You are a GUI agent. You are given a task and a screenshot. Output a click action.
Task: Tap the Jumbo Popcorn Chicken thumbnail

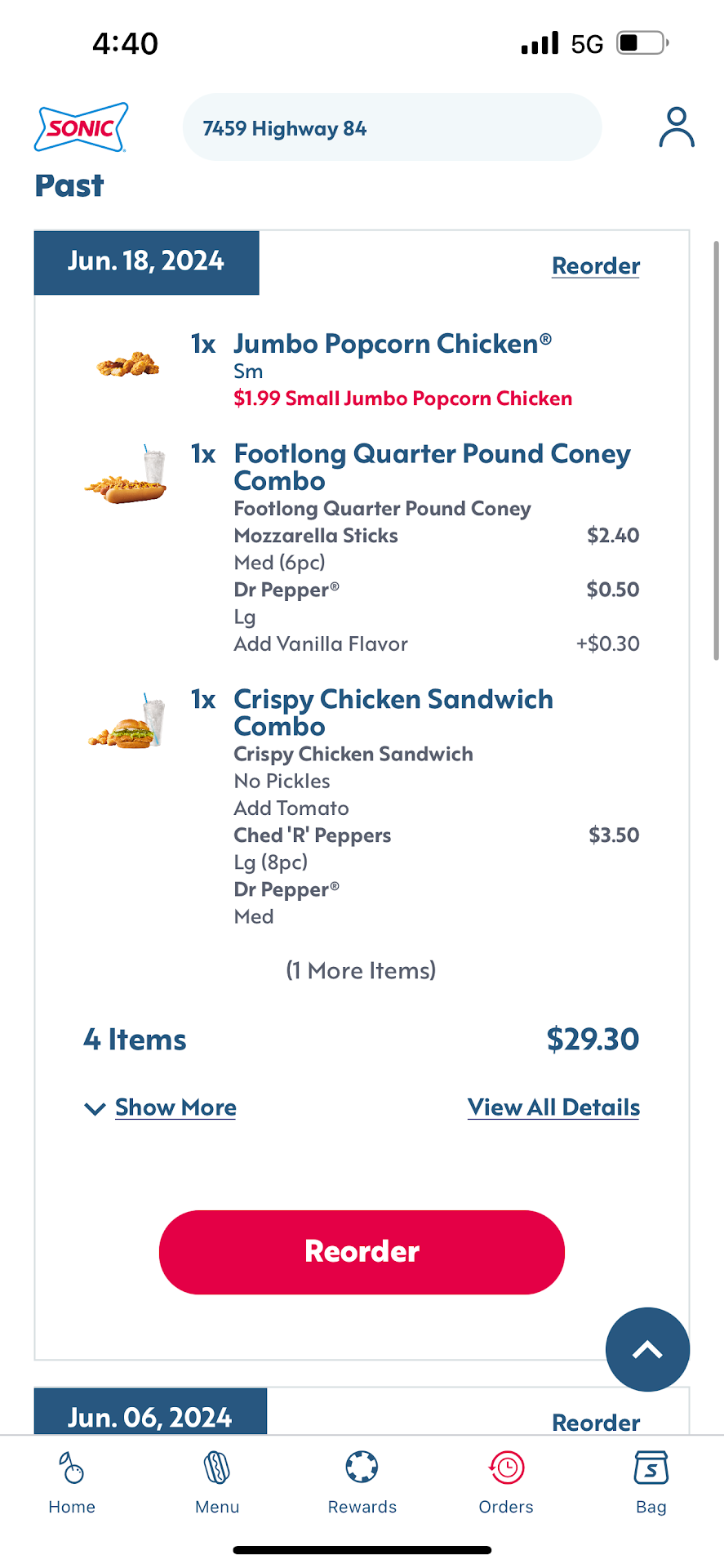(127, 364)
